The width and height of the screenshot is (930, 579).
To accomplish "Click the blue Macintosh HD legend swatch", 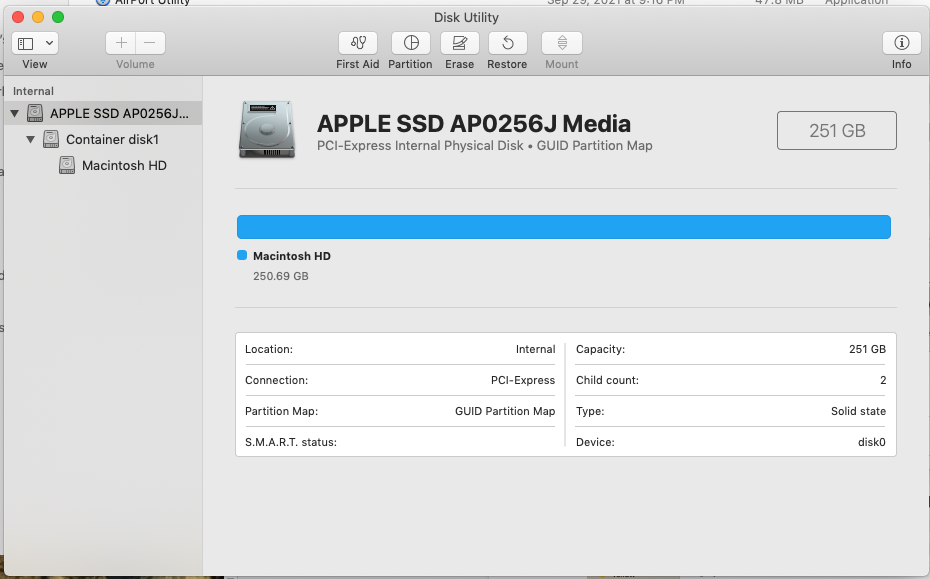I will (242, 255).
